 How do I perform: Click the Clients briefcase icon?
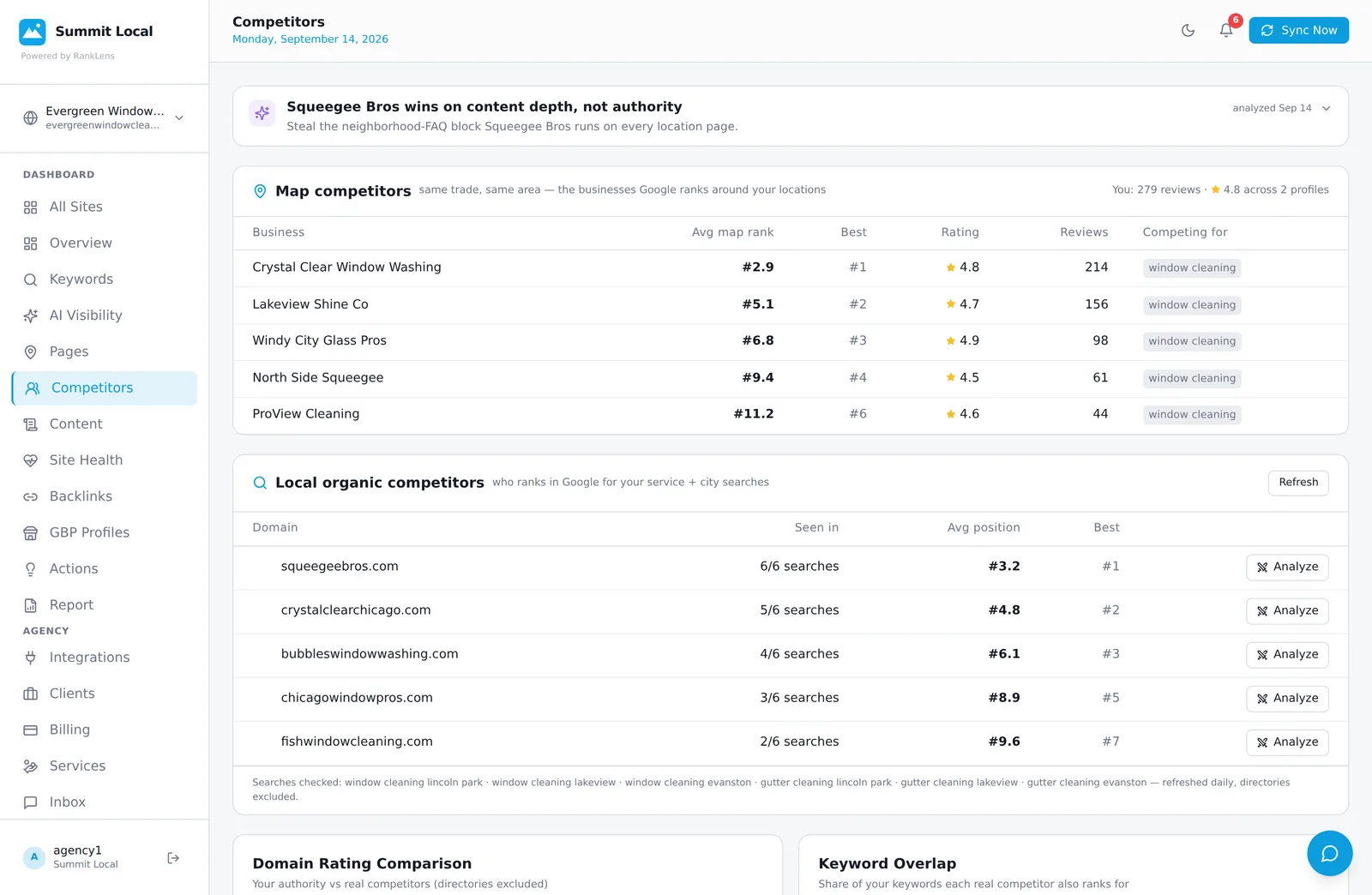31,694
